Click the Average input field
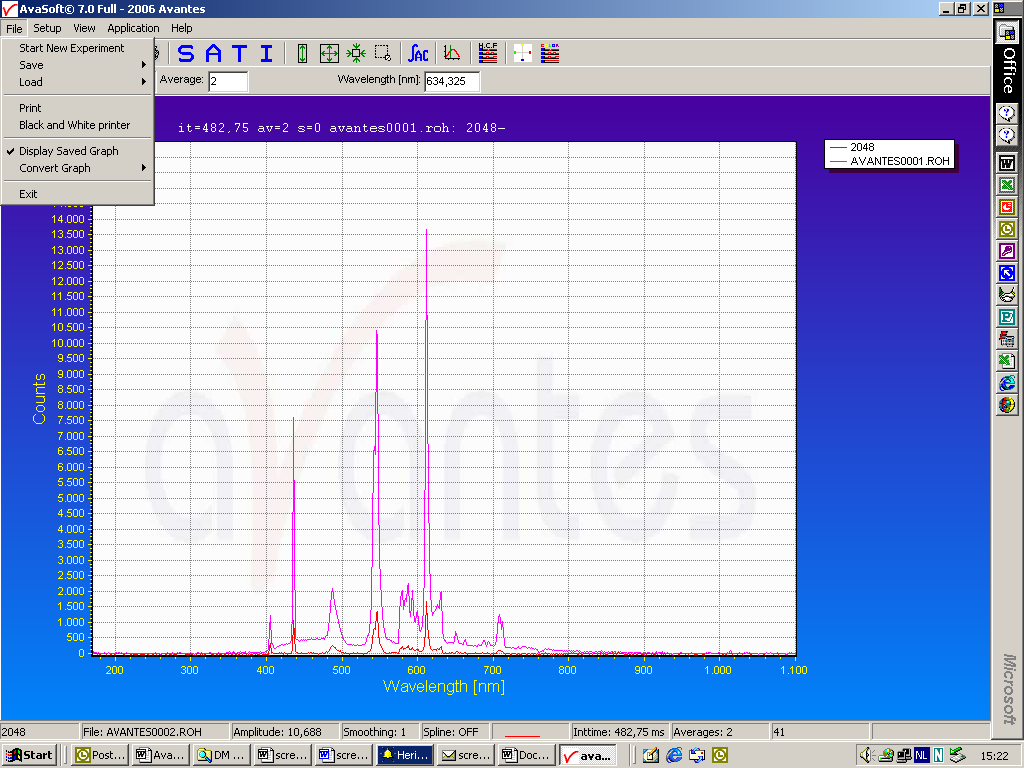This screenshot has width=1024, height=768. tap(228, 81)
